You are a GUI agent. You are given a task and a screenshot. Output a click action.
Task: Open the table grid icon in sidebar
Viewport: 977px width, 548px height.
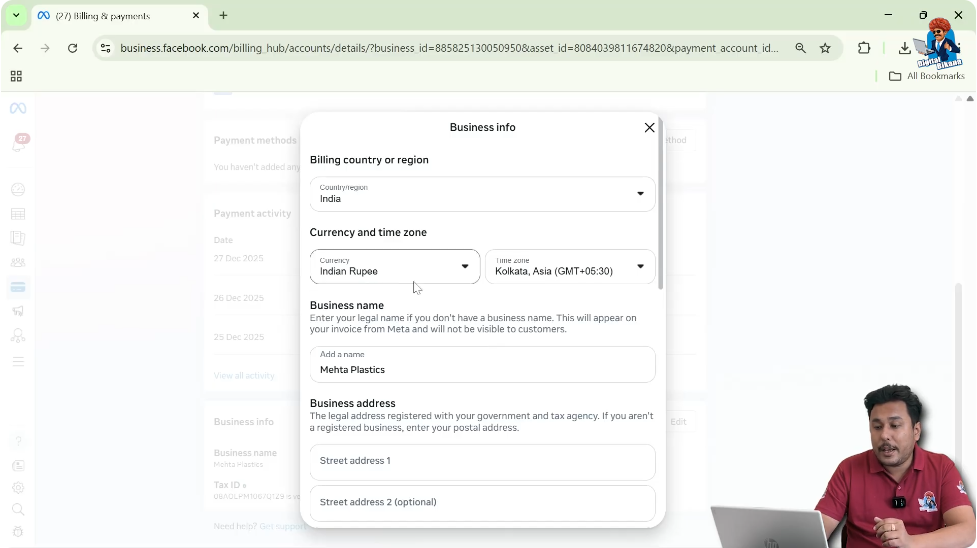pos(18,214)
